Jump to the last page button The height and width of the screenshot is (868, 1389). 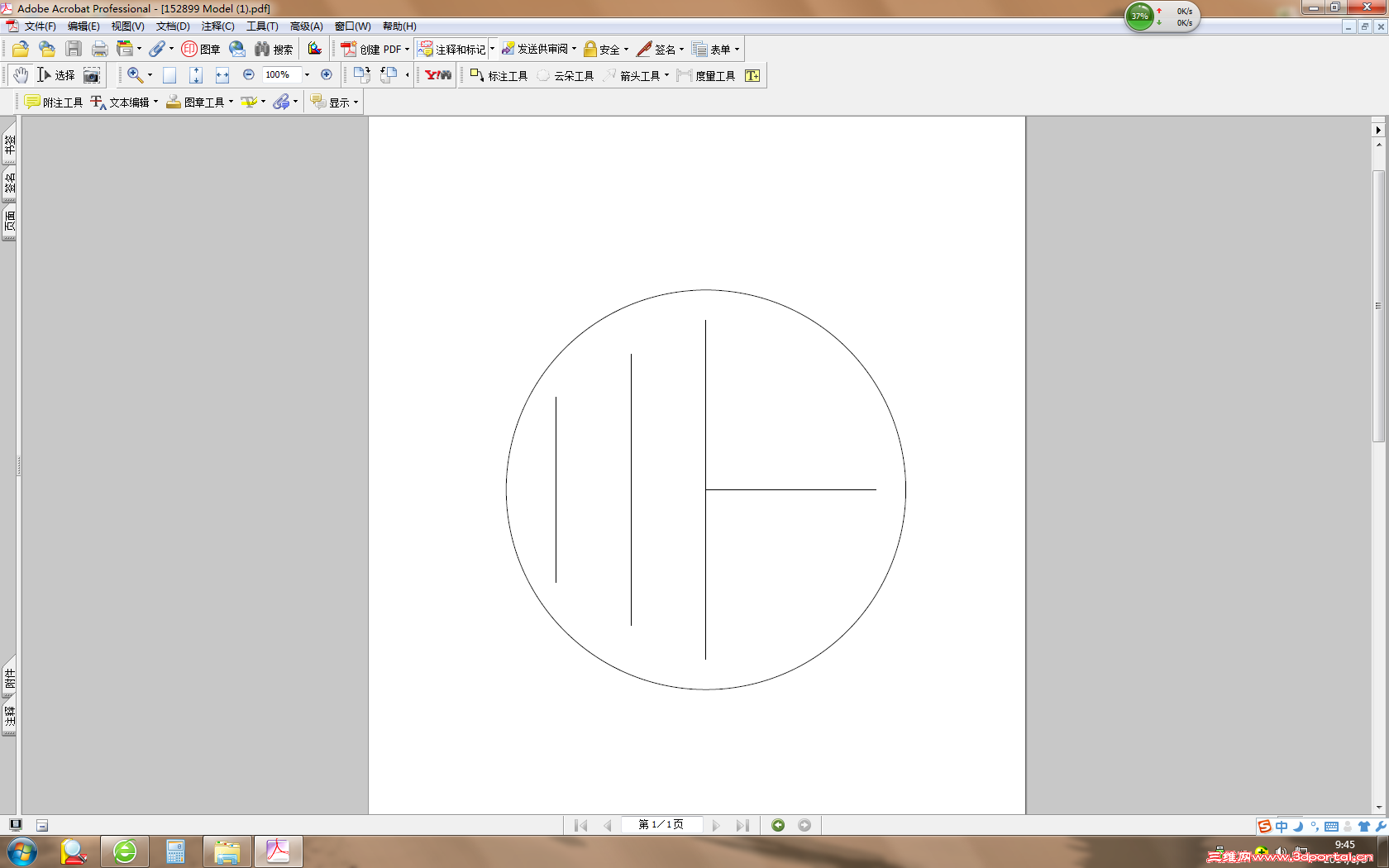(x=742, y=825)
